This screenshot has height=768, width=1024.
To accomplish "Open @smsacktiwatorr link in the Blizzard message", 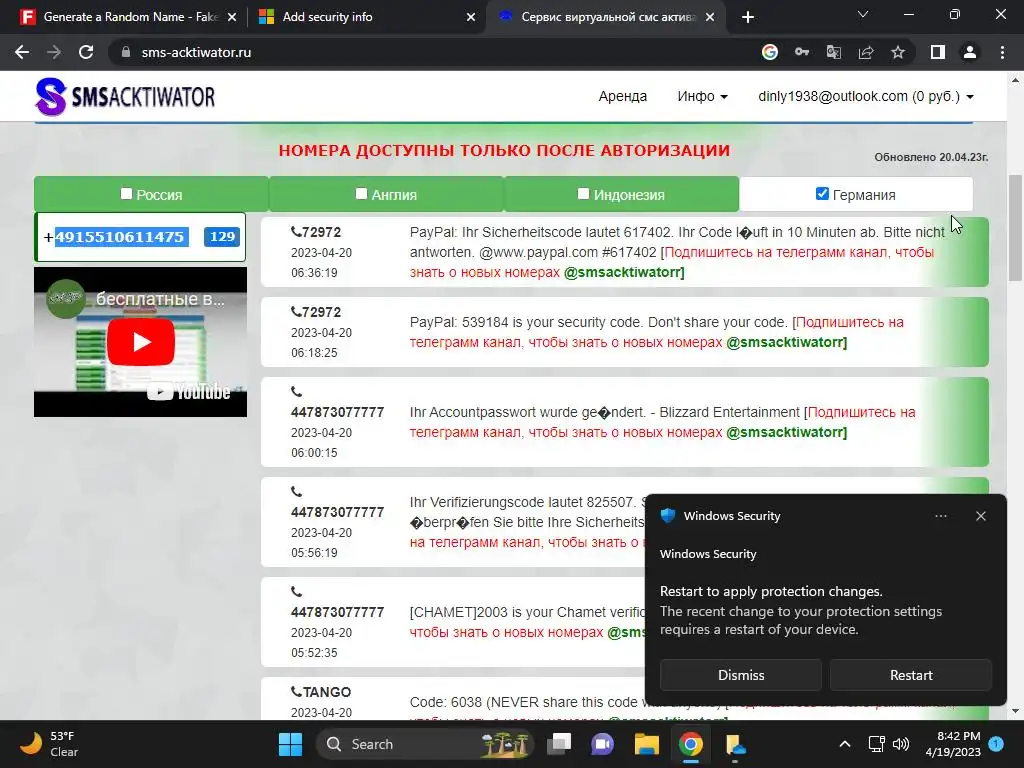I will point(786,432).
